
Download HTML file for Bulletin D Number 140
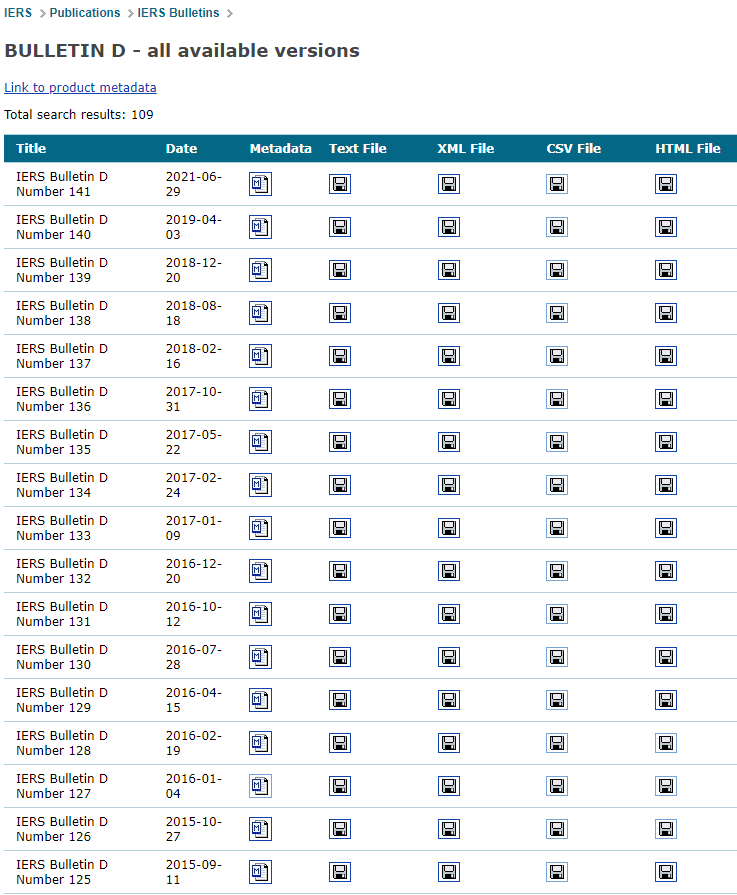click(x=666, y=227)
